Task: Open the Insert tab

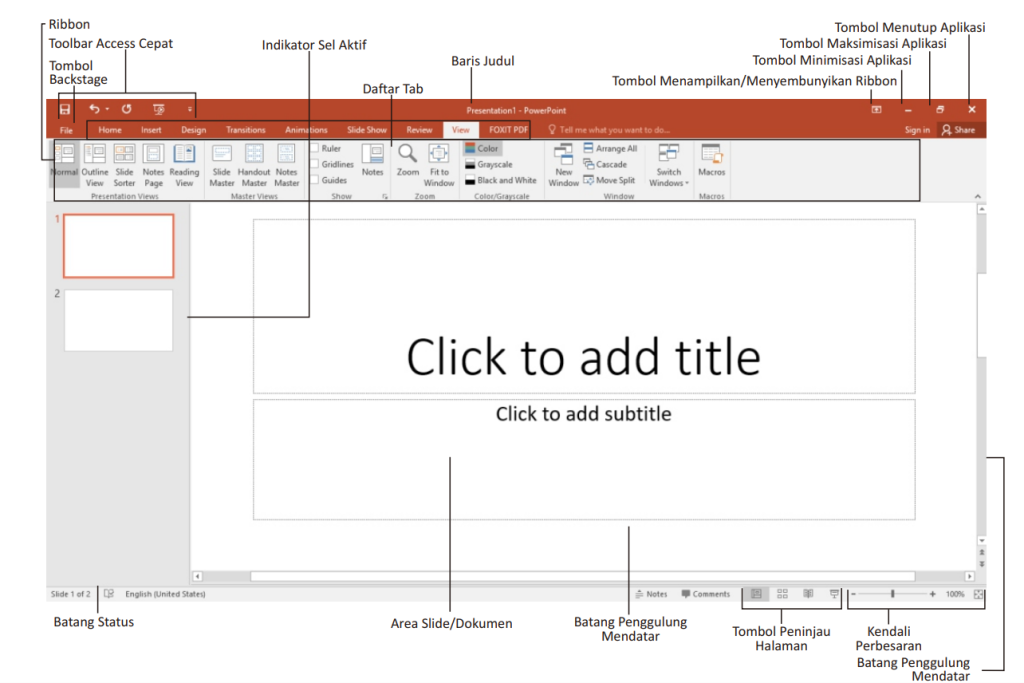Action: coord(151,130)
